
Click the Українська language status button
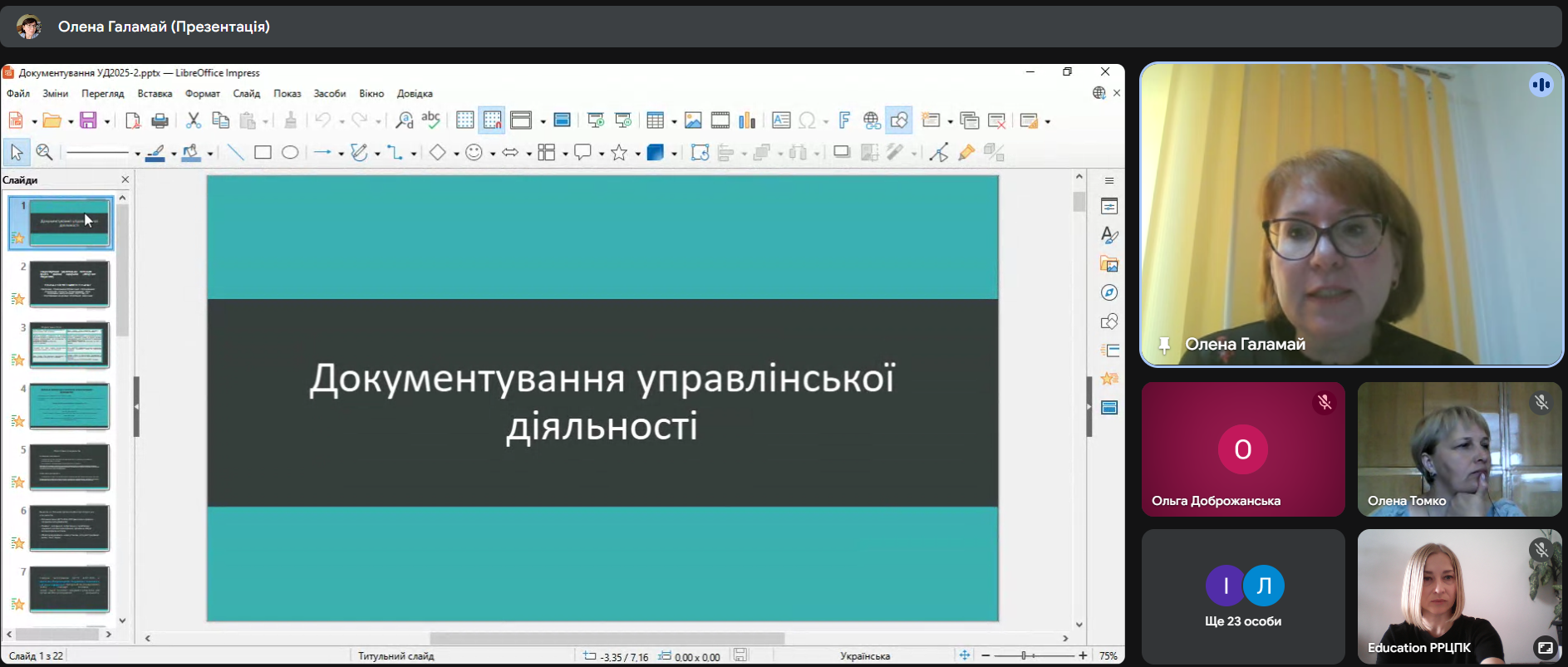click(864, 656)
